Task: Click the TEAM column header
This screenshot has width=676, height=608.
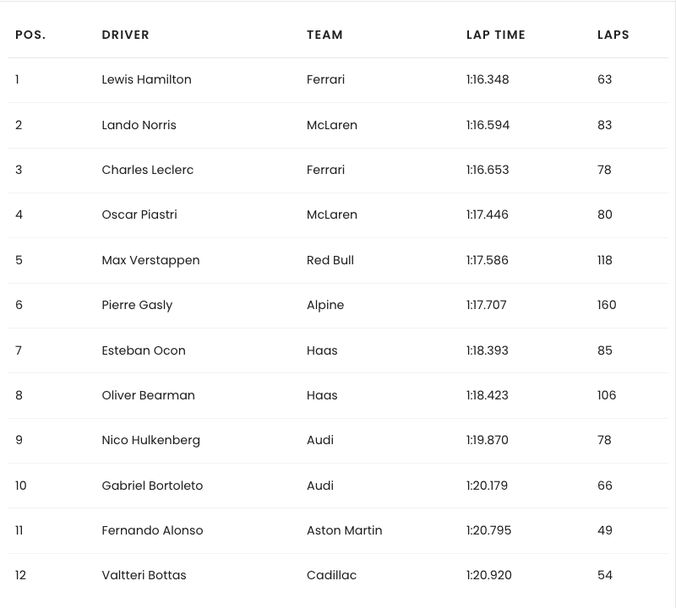Action: (x=324, y=35)
